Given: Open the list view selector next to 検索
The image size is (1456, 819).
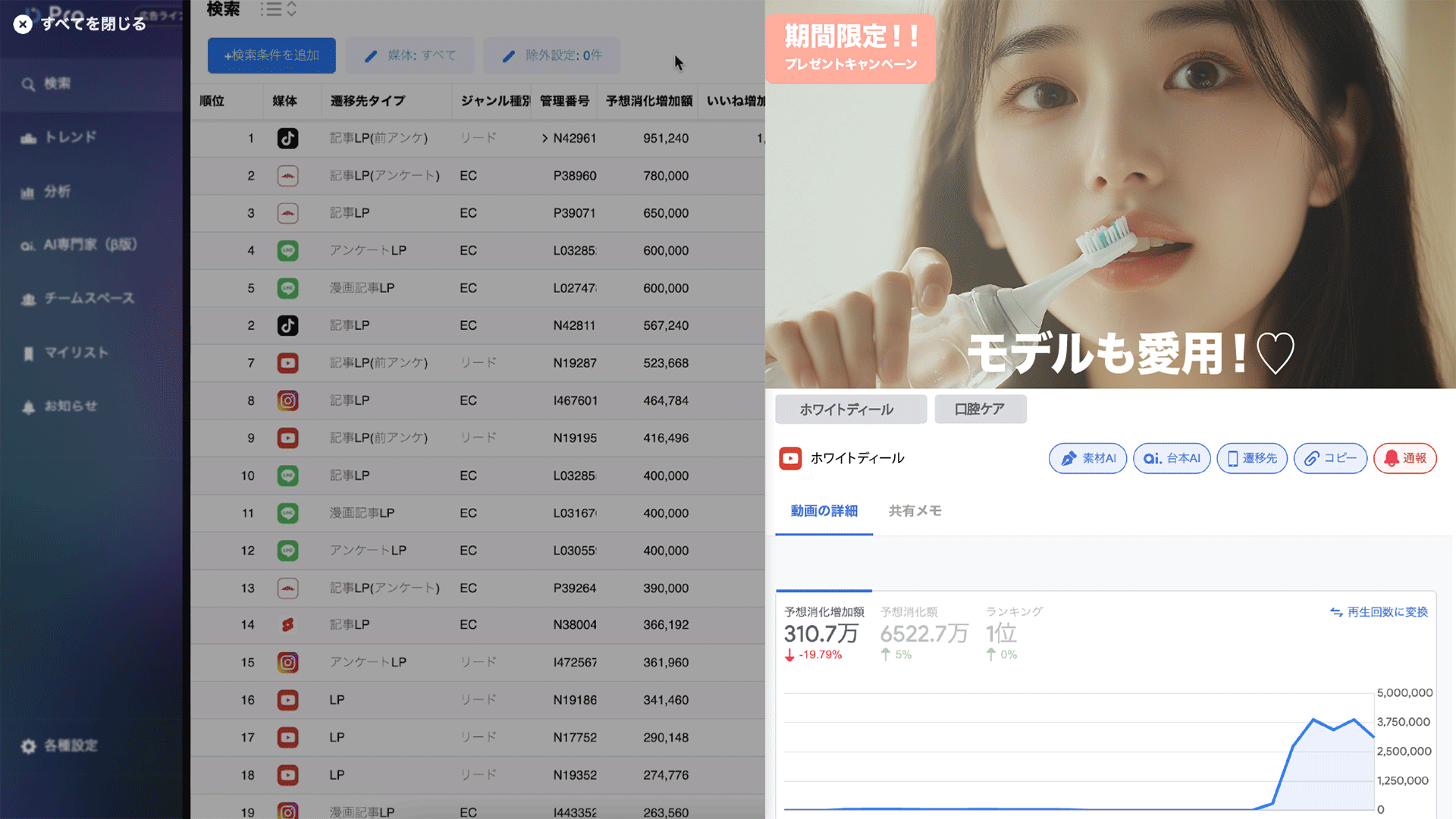Looking at the screenshot, I should (278, 10).
